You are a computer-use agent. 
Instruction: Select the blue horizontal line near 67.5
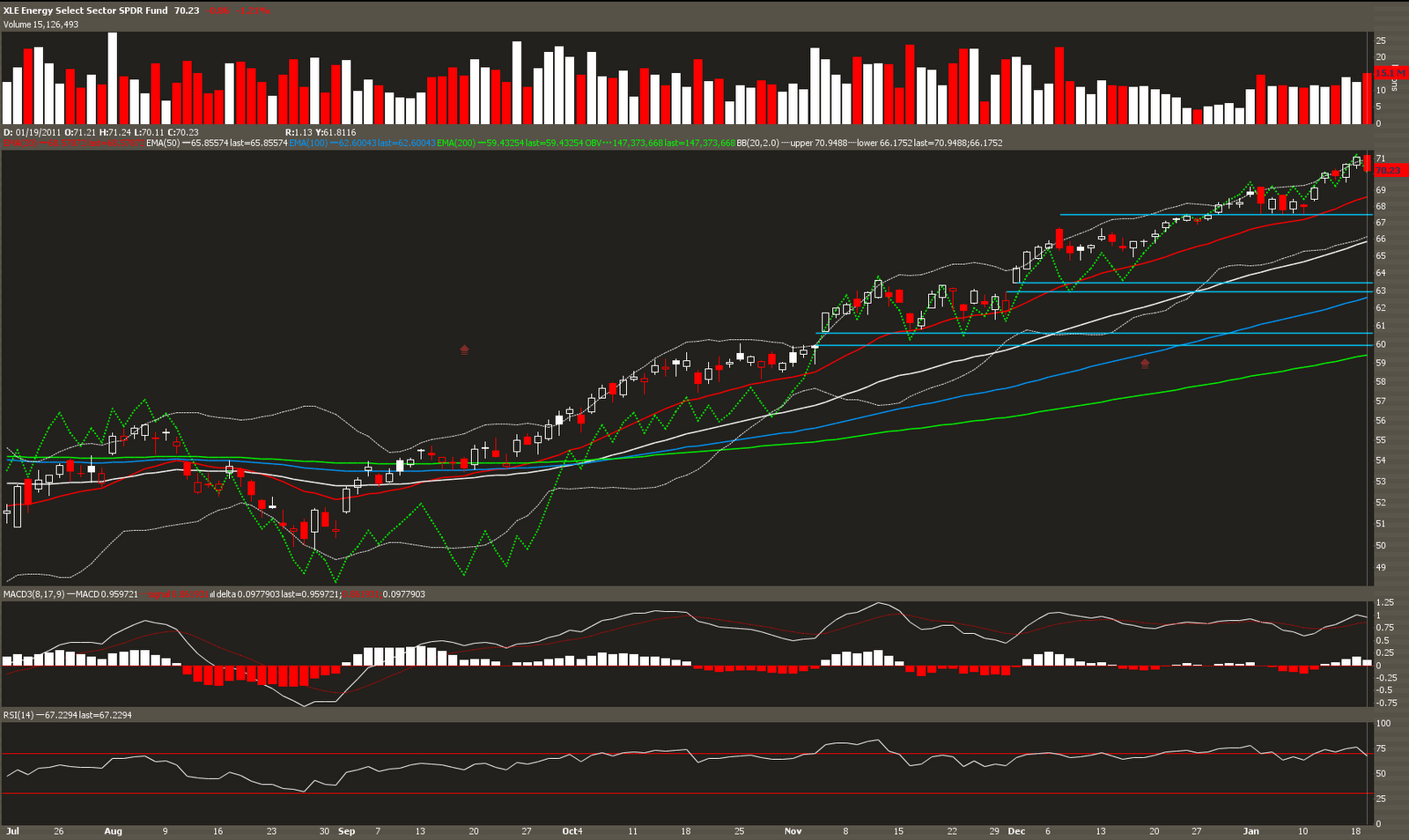tap(1215, 215)
